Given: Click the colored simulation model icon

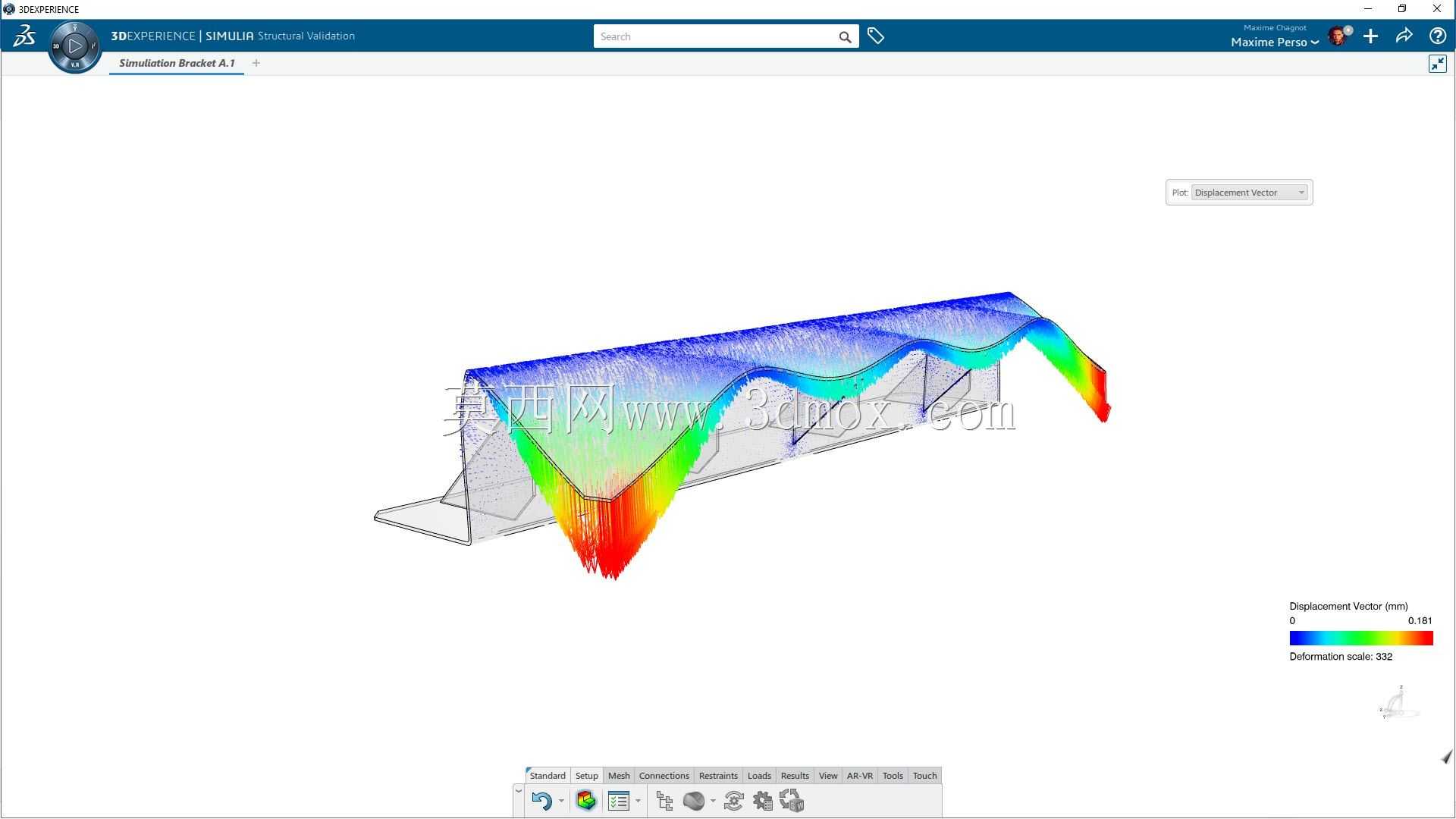Looking at the screenshot, I should click(x=586, y=801).
